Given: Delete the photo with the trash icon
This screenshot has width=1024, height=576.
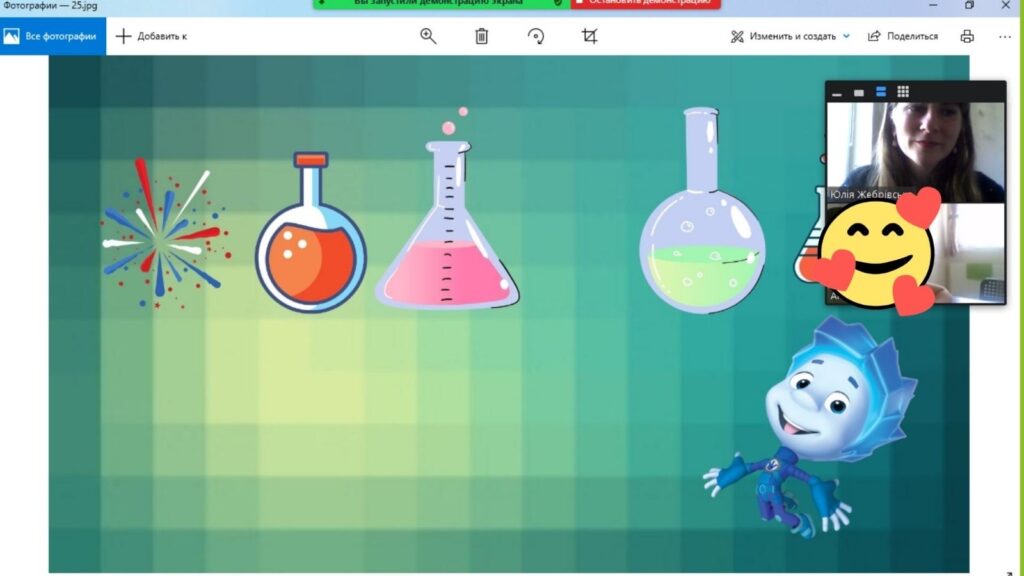Looking at the screenshot, I should [x=481, y=36].
